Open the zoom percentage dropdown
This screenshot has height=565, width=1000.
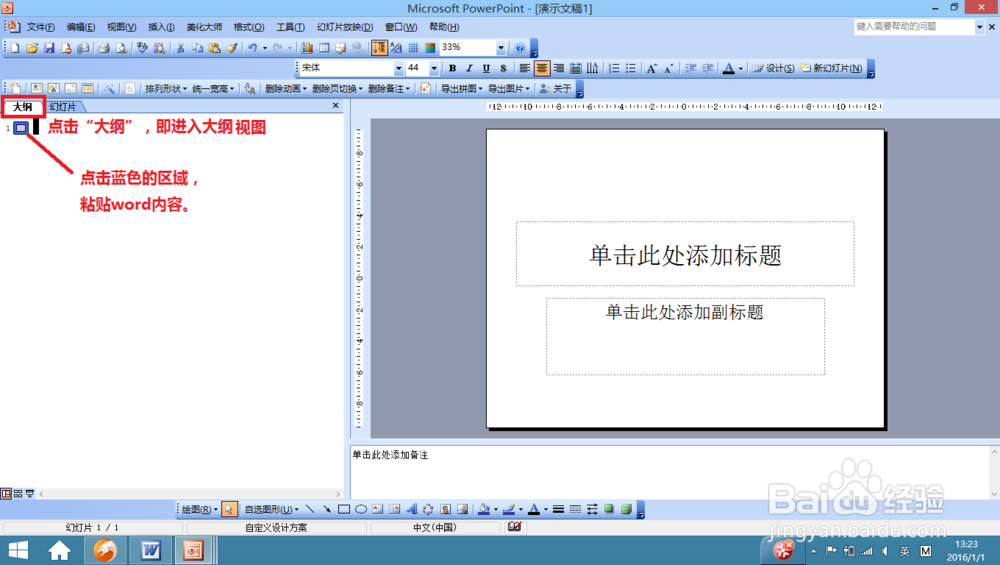(x=501, y=48)
